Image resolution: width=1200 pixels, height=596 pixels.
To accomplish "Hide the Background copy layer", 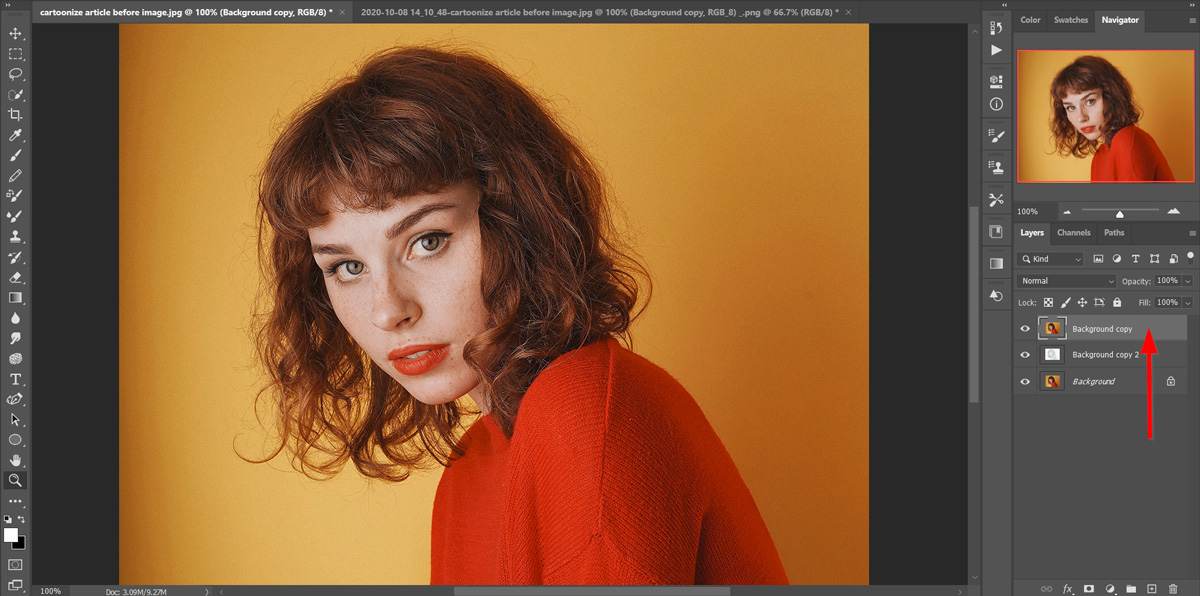I will [1025, 329].
